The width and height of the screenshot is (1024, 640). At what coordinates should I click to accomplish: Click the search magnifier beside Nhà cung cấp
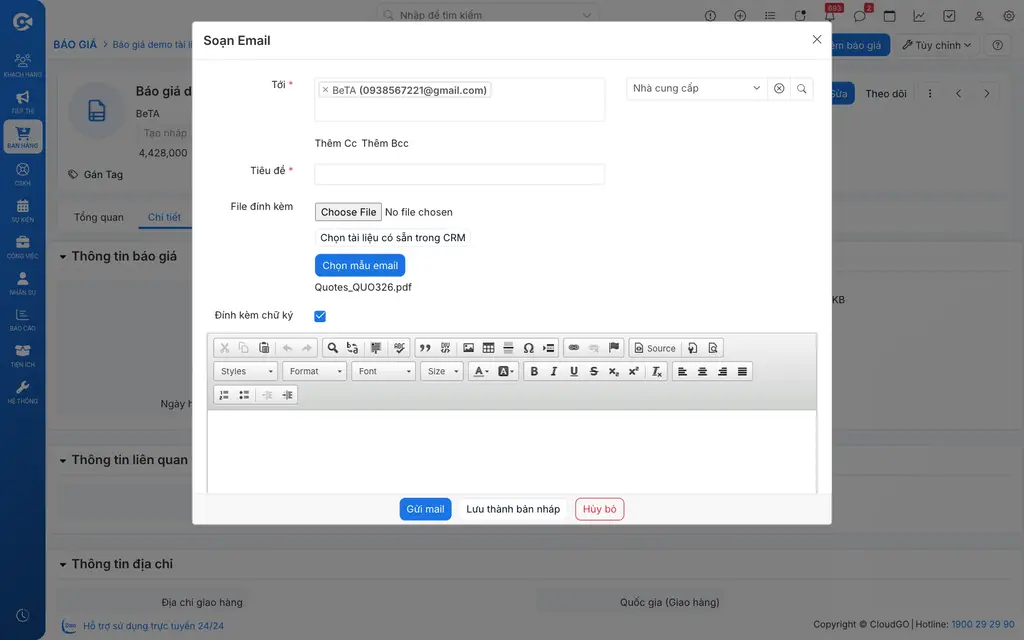(x=801, y=89)
